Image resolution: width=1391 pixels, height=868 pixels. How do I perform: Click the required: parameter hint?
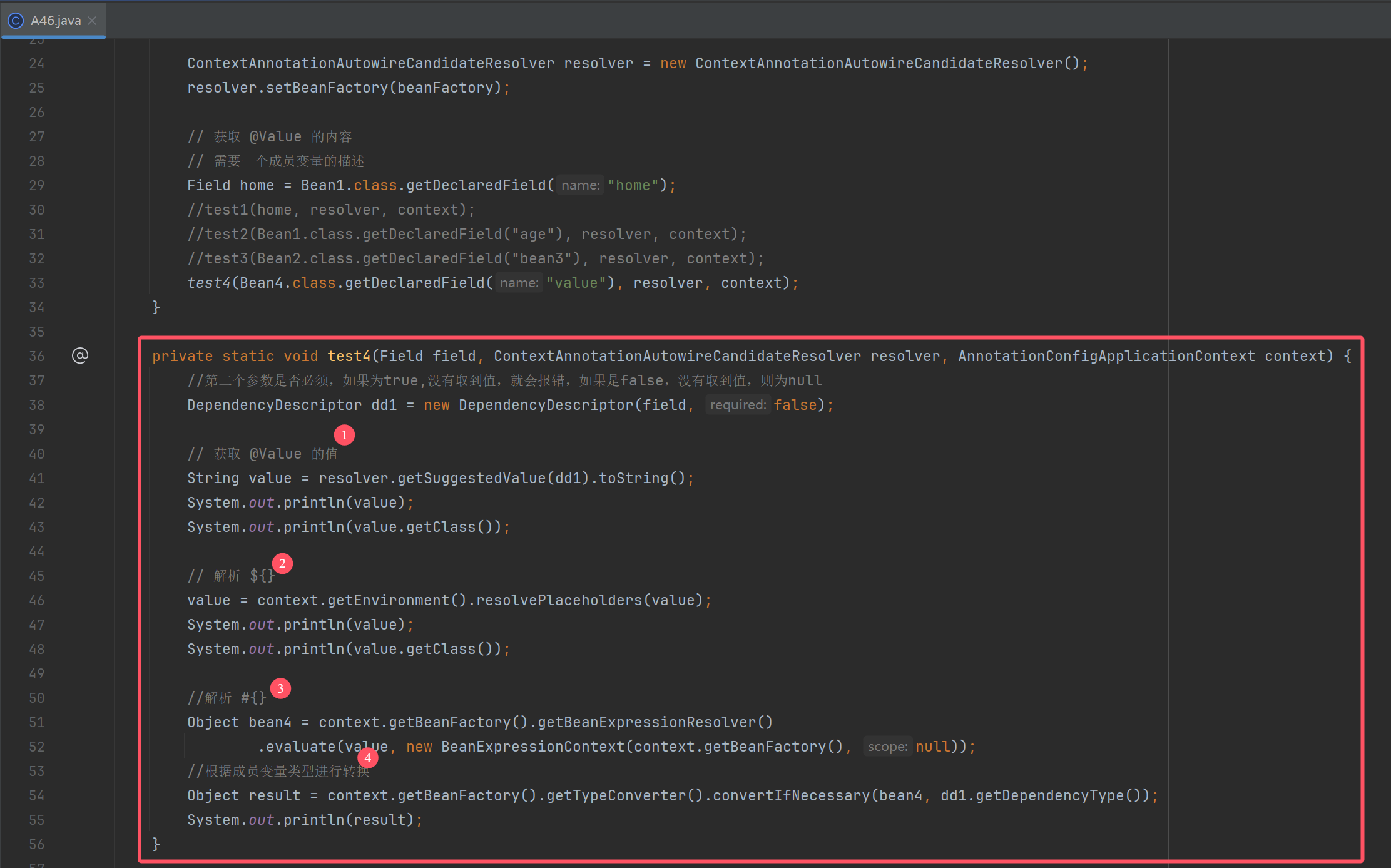(738, 405)
